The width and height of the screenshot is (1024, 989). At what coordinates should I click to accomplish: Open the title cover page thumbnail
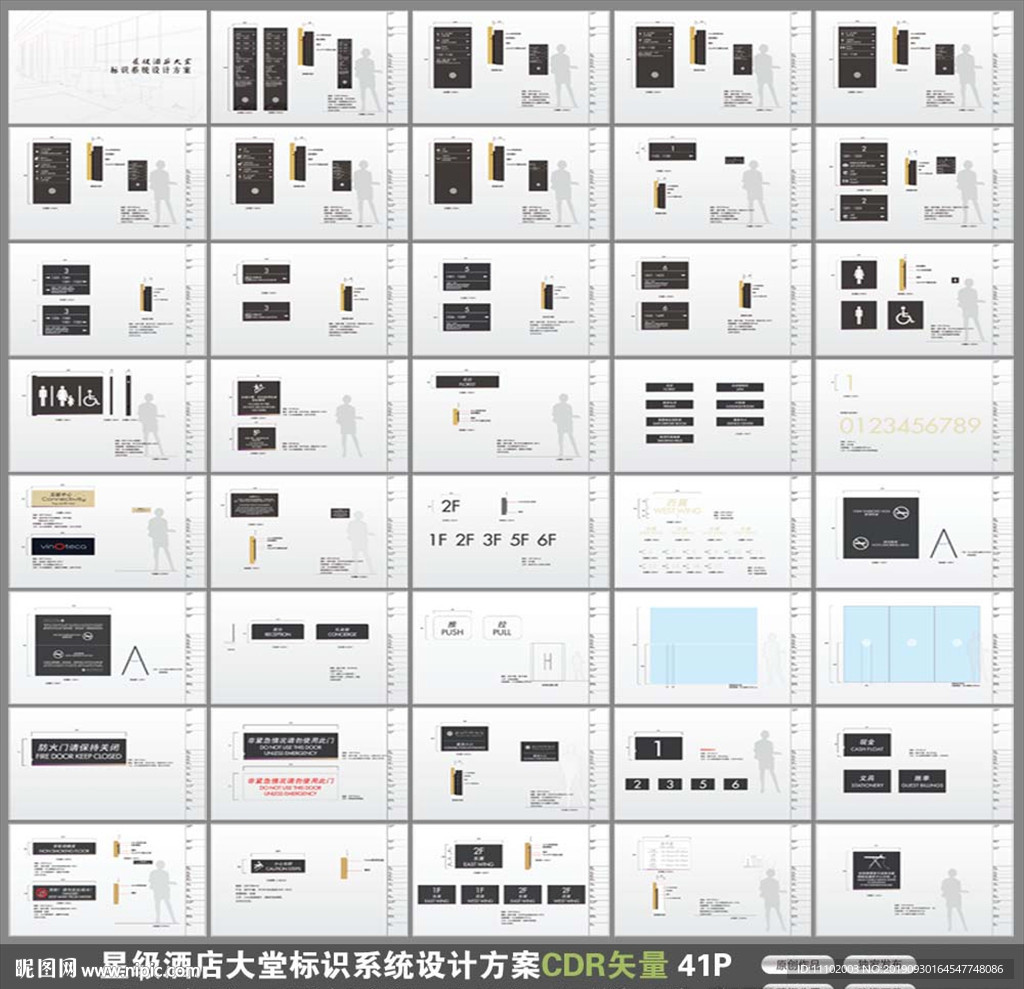click(107, 67)
